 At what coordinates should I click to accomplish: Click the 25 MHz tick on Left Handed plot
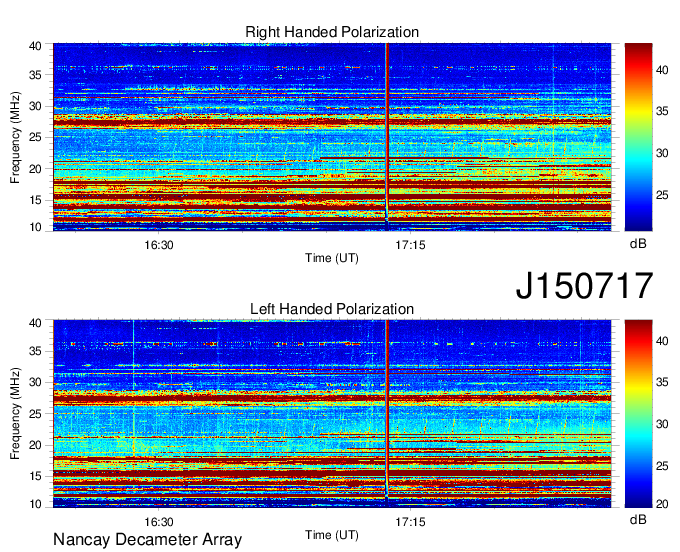click(x=35, y=414)
